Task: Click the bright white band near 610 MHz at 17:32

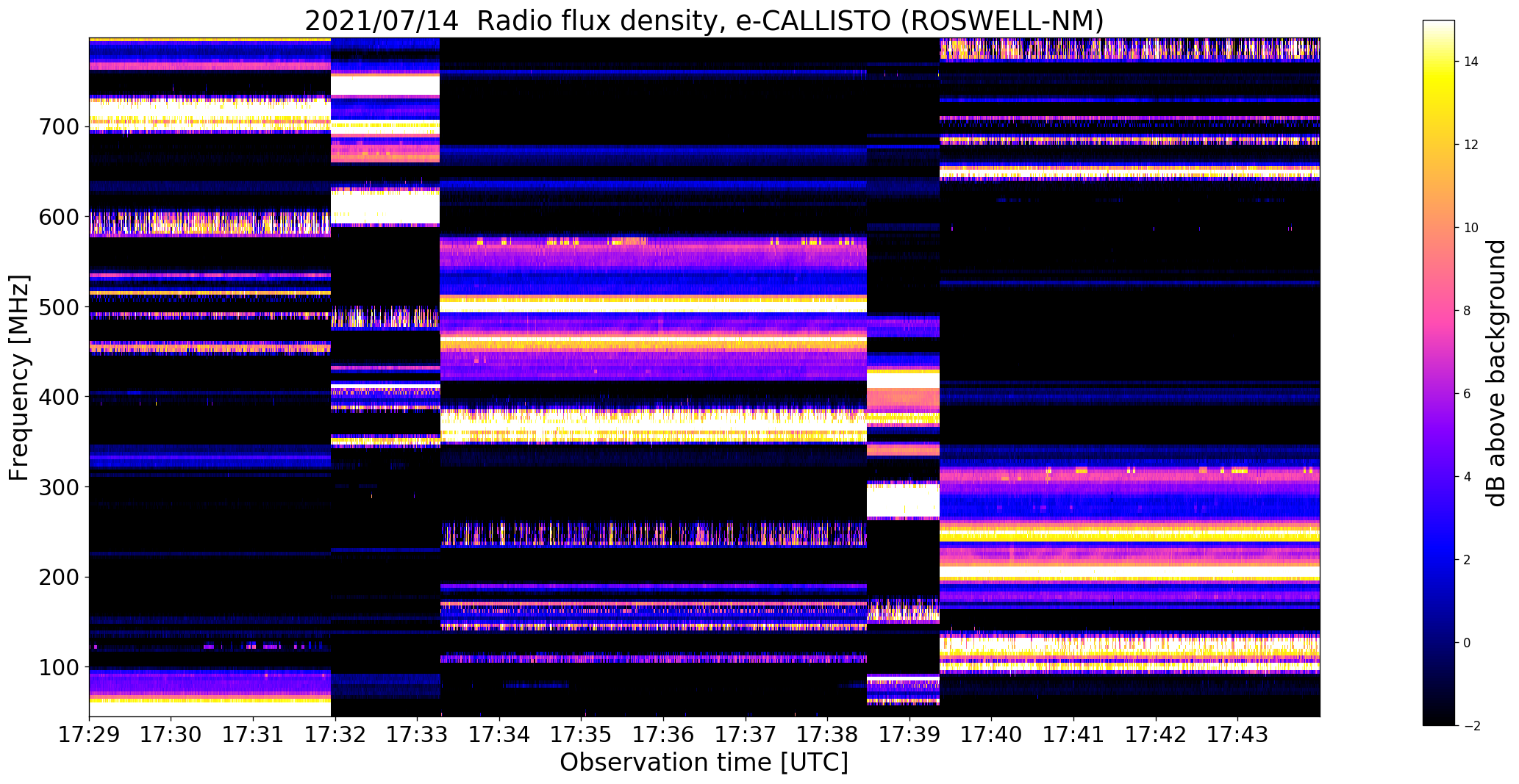Action: coord(385,208)
